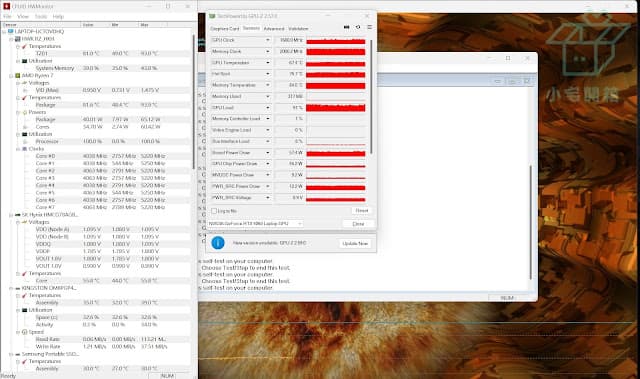Viewport: 640px width, 379px height.
Task: Click the Clocks icon under AMD Ryzen 7
Action: tap(24, 149)
